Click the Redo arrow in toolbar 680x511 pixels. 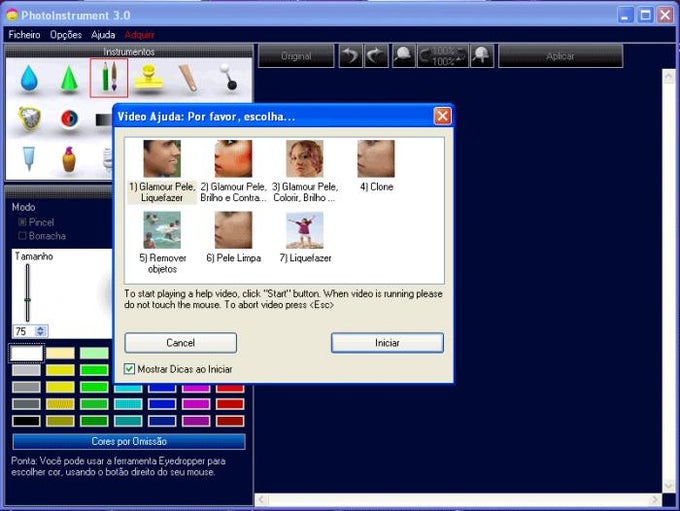[x=376, y=56]
